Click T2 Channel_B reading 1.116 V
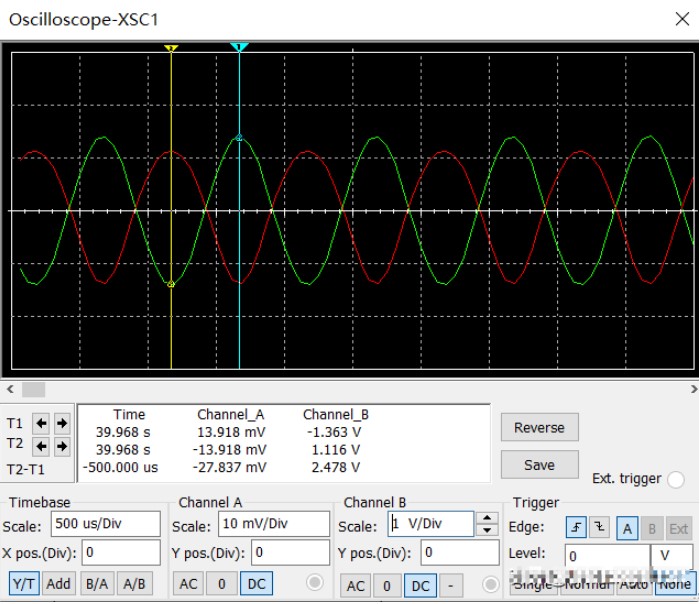The width and height of the screenshot is (700, 604). click(x=335, y=450)
